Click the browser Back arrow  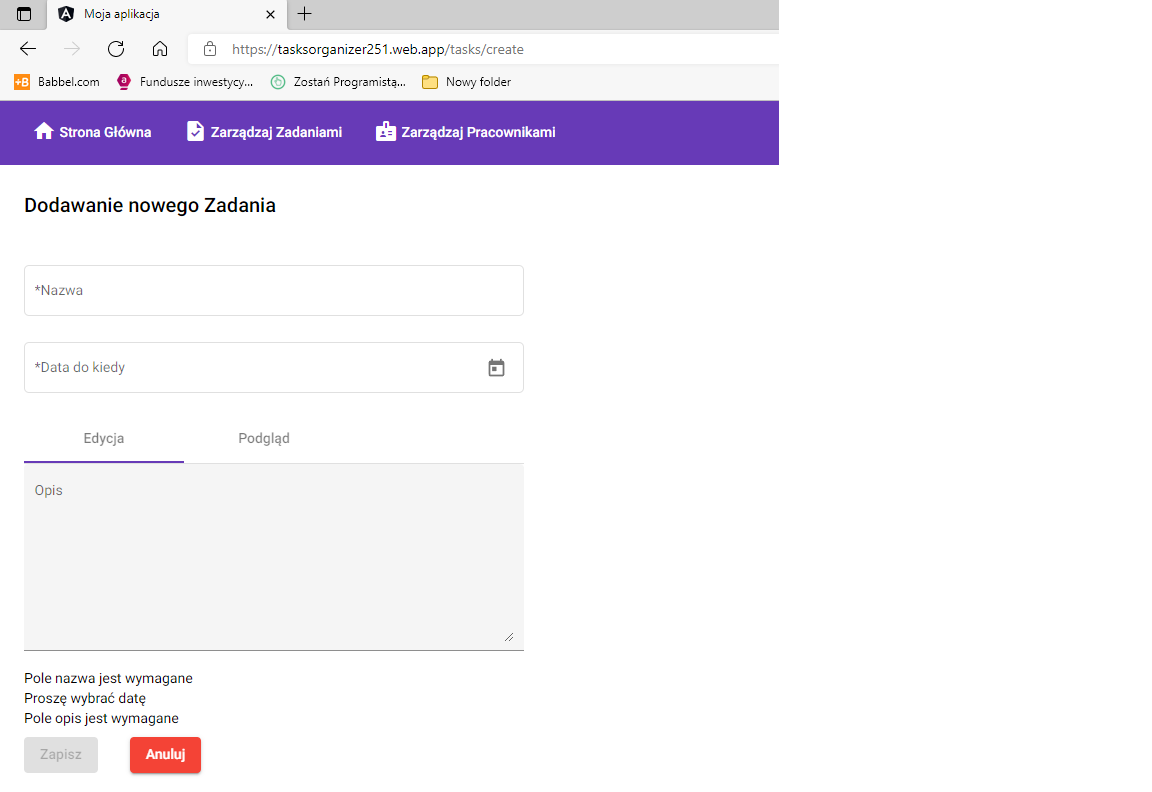[x=28, y=49]
